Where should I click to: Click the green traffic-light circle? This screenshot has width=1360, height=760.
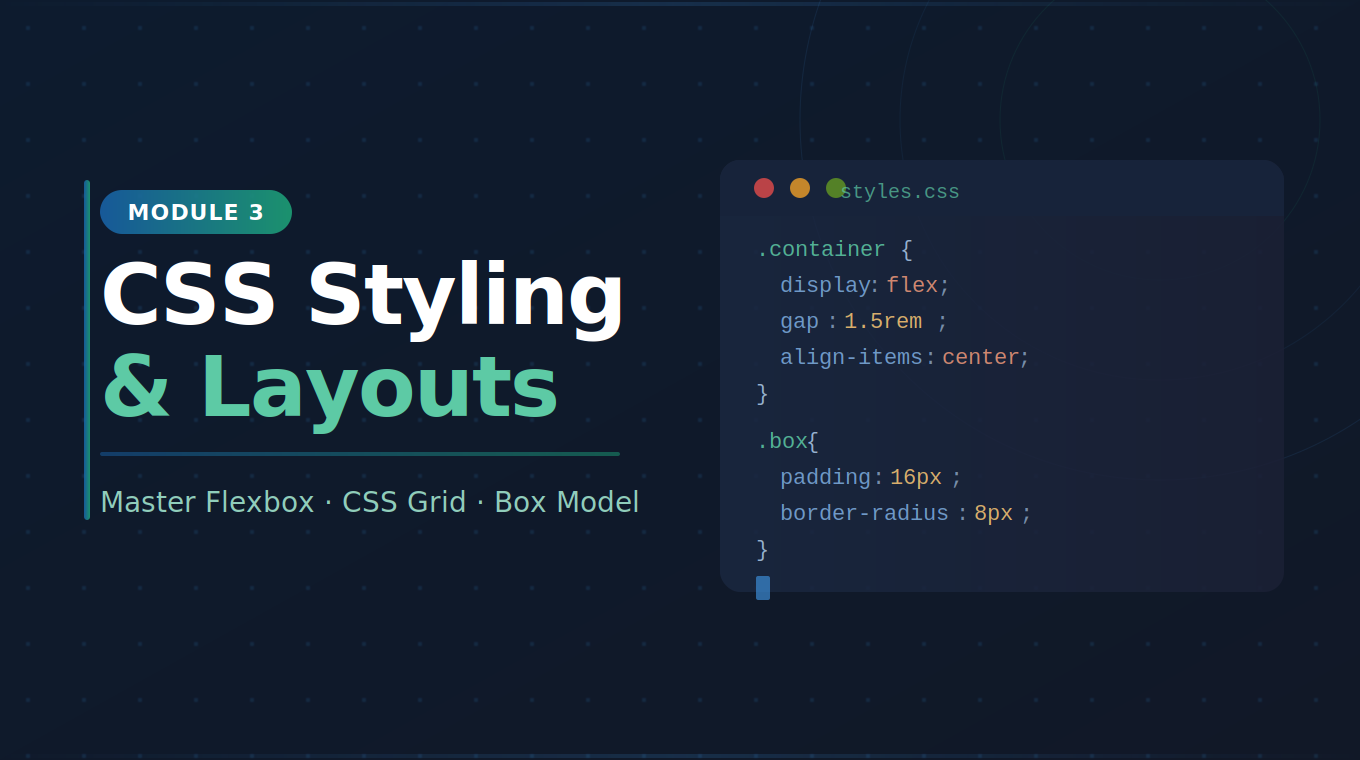tap(836, 187)
